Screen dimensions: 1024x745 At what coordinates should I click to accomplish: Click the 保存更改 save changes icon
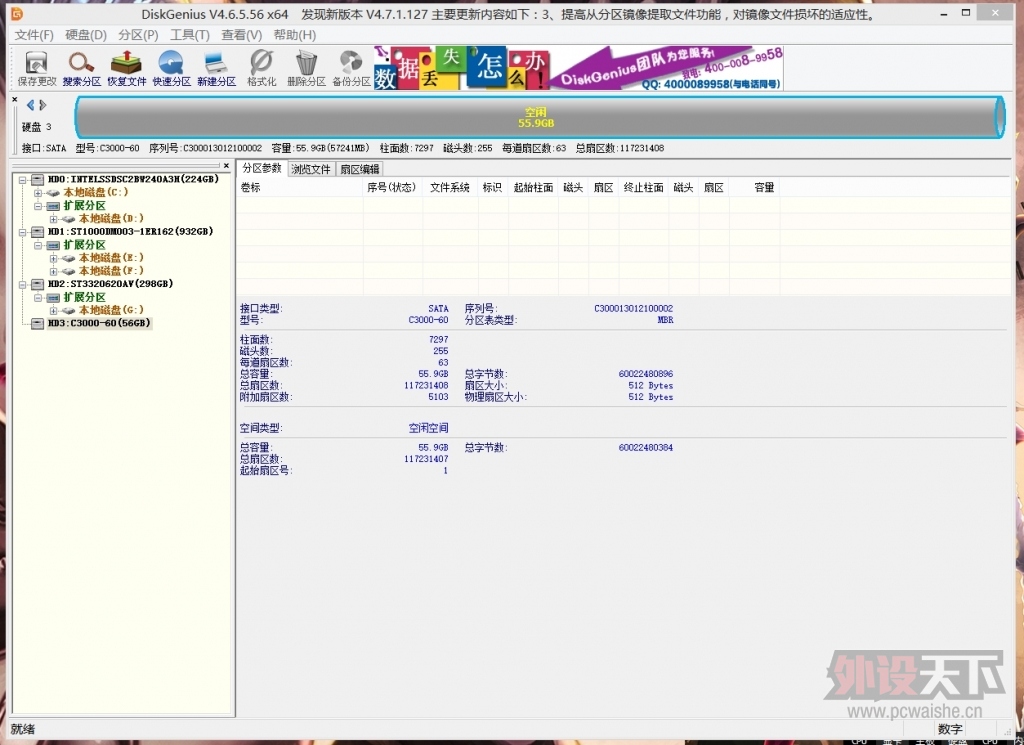(x=37, y=68)
